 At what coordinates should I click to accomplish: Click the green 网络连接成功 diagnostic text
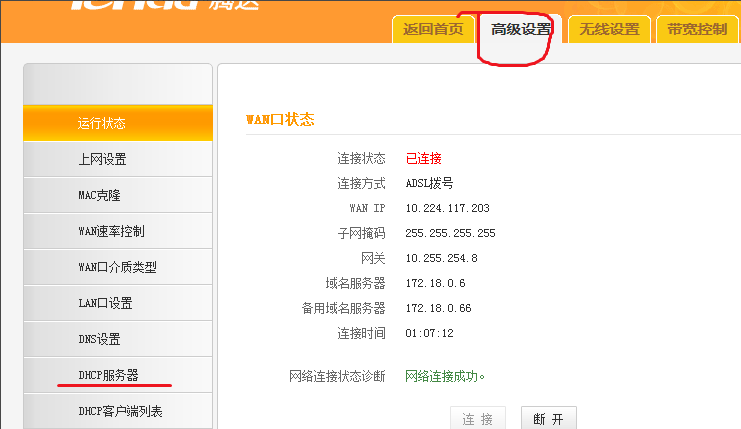click(x=445, y=376)
